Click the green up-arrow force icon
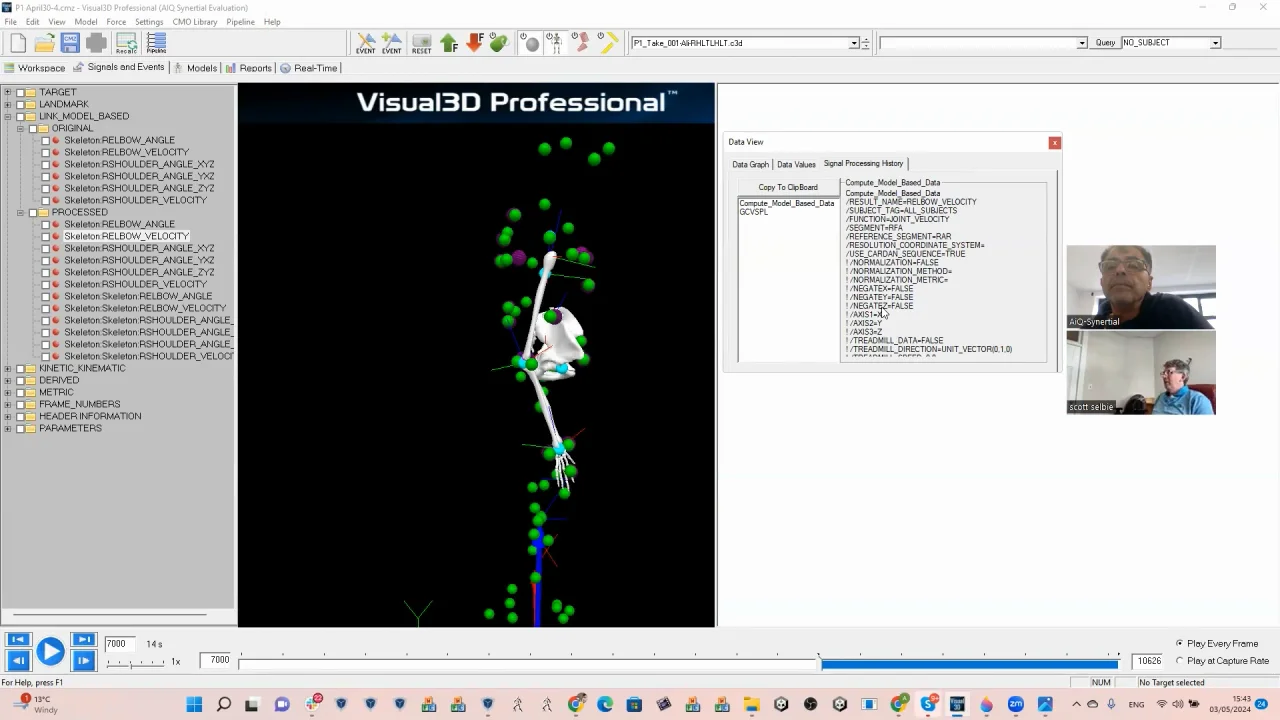The width and height of the screenshot is (1280, 720). coord(449,43)
